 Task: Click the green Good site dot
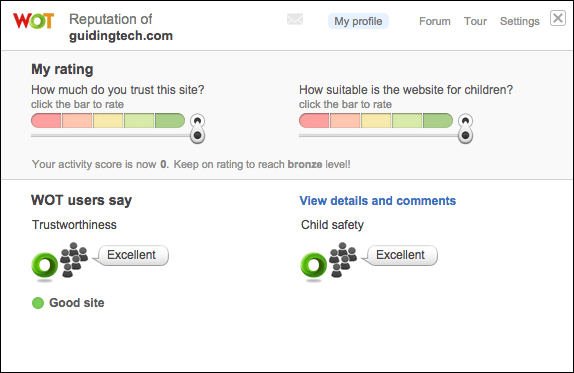click(x=38, y=303)
